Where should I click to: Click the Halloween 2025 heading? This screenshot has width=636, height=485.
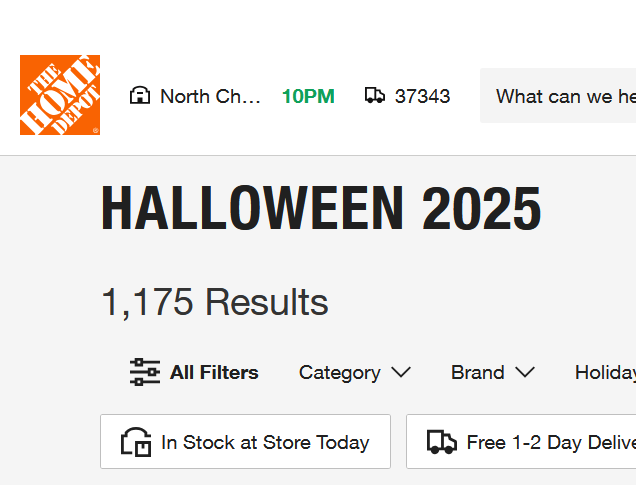click(321, 210)
